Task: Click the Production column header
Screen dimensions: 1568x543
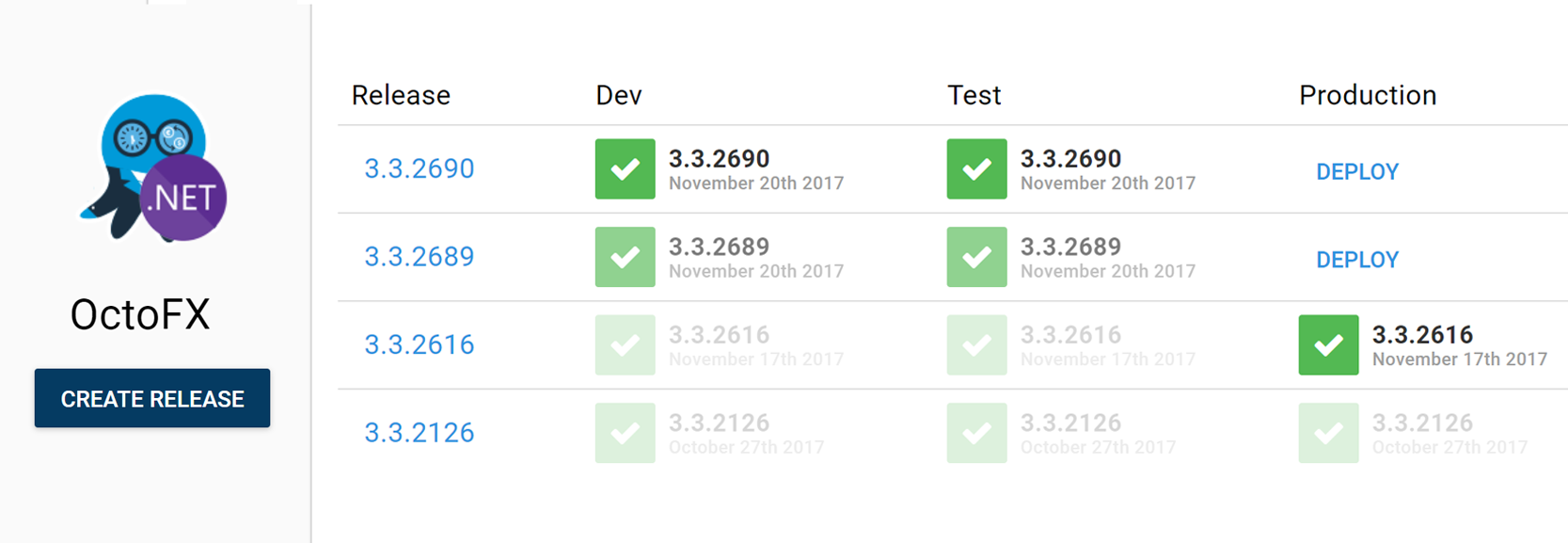Action: (1367, 95)
